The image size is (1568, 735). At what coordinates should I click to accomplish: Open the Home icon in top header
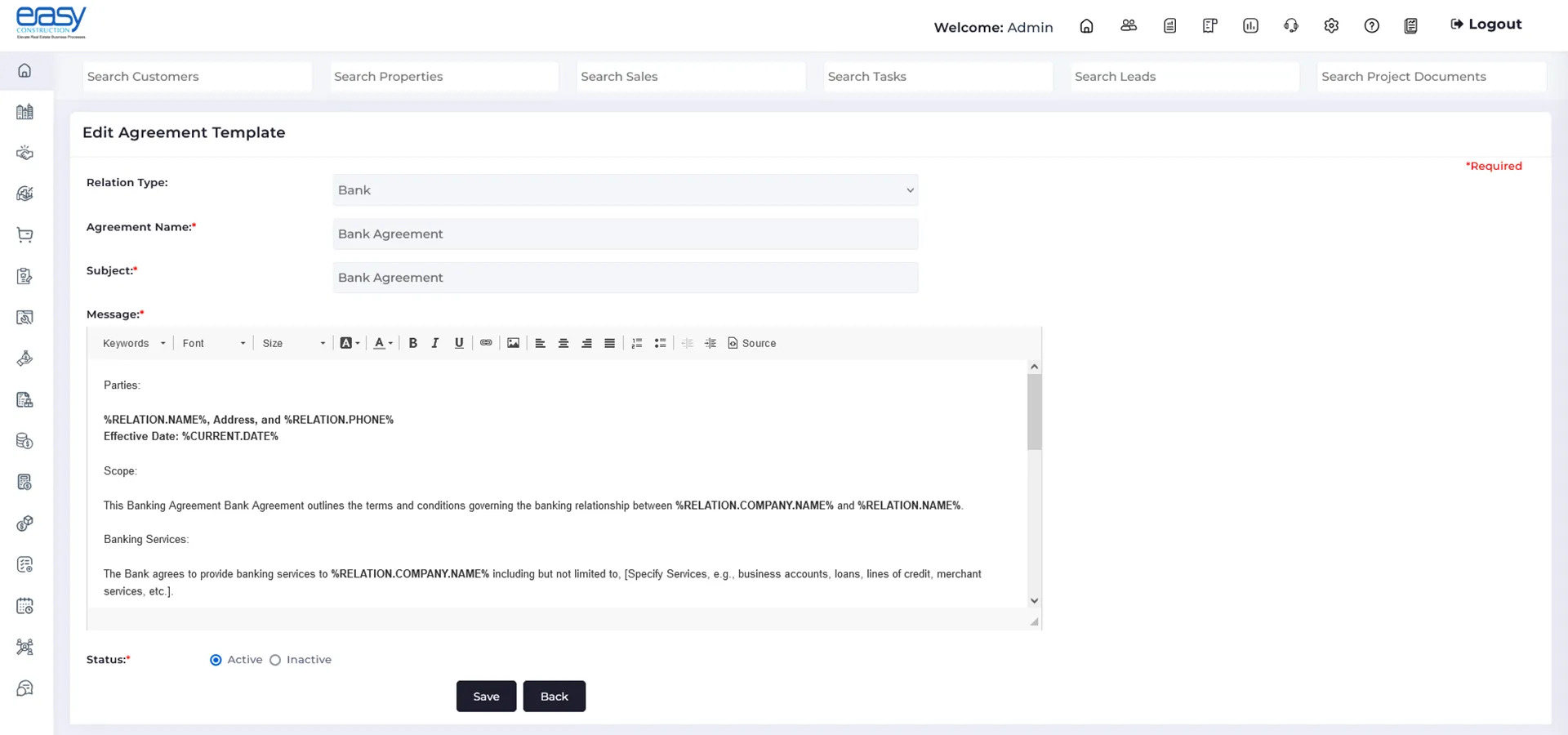1086,26
